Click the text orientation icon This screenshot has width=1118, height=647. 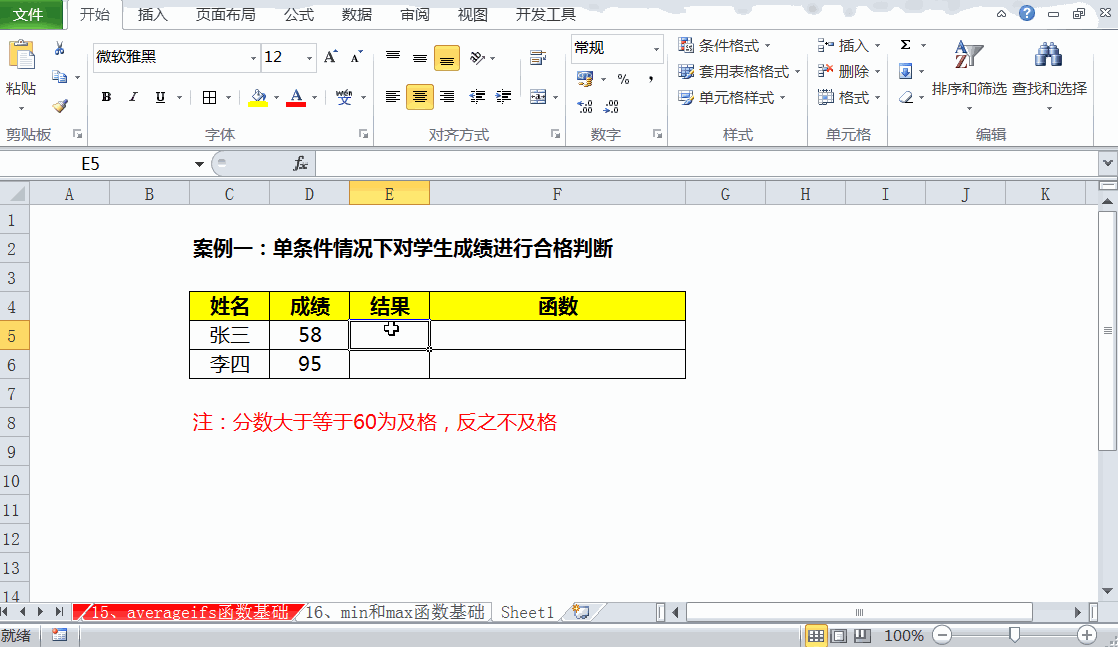478,58
